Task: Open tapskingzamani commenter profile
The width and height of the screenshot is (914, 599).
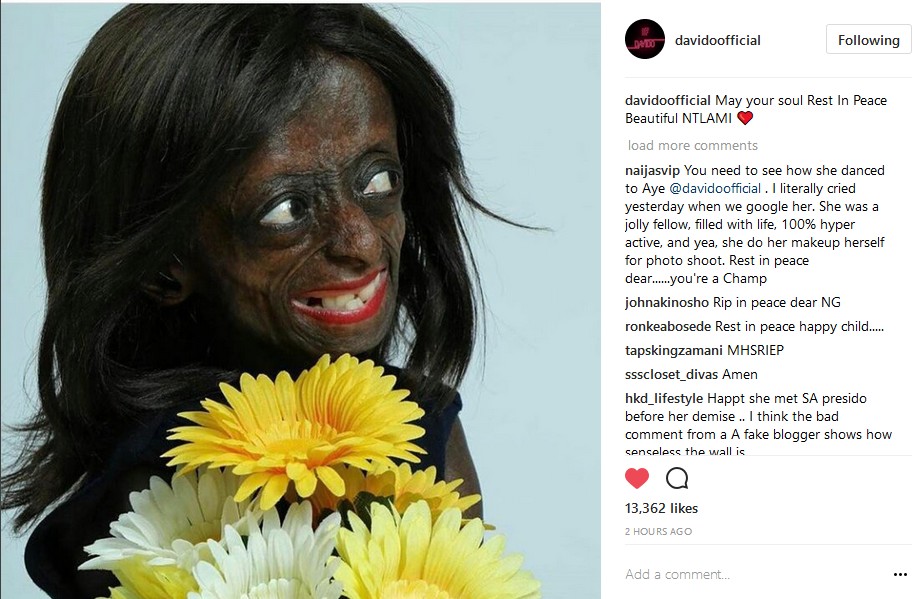Action: coord(666,350)
